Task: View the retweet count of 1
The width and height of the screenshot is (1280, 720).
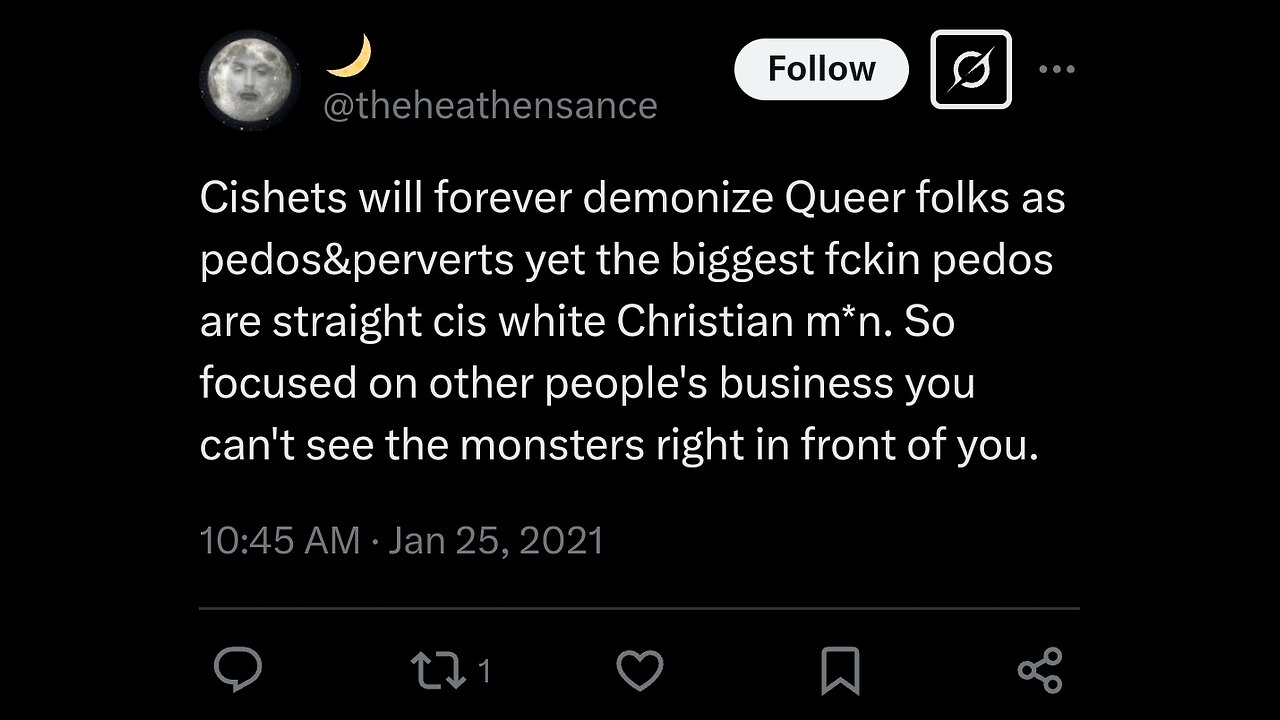Action: pyautogui.click(x=485, y=671)
